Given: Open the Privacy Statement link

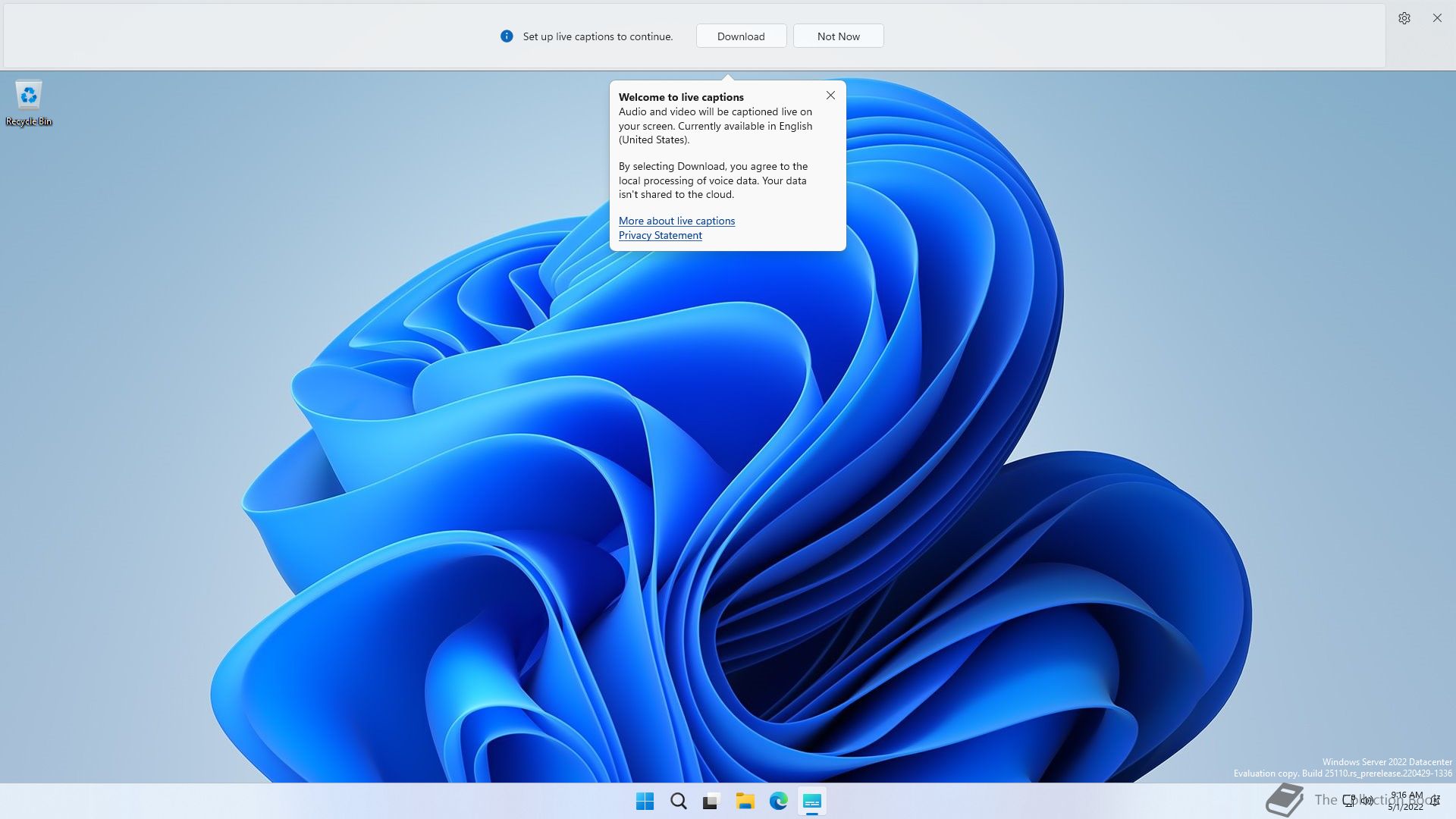Looking at the screenshot, I should (660, 235).
